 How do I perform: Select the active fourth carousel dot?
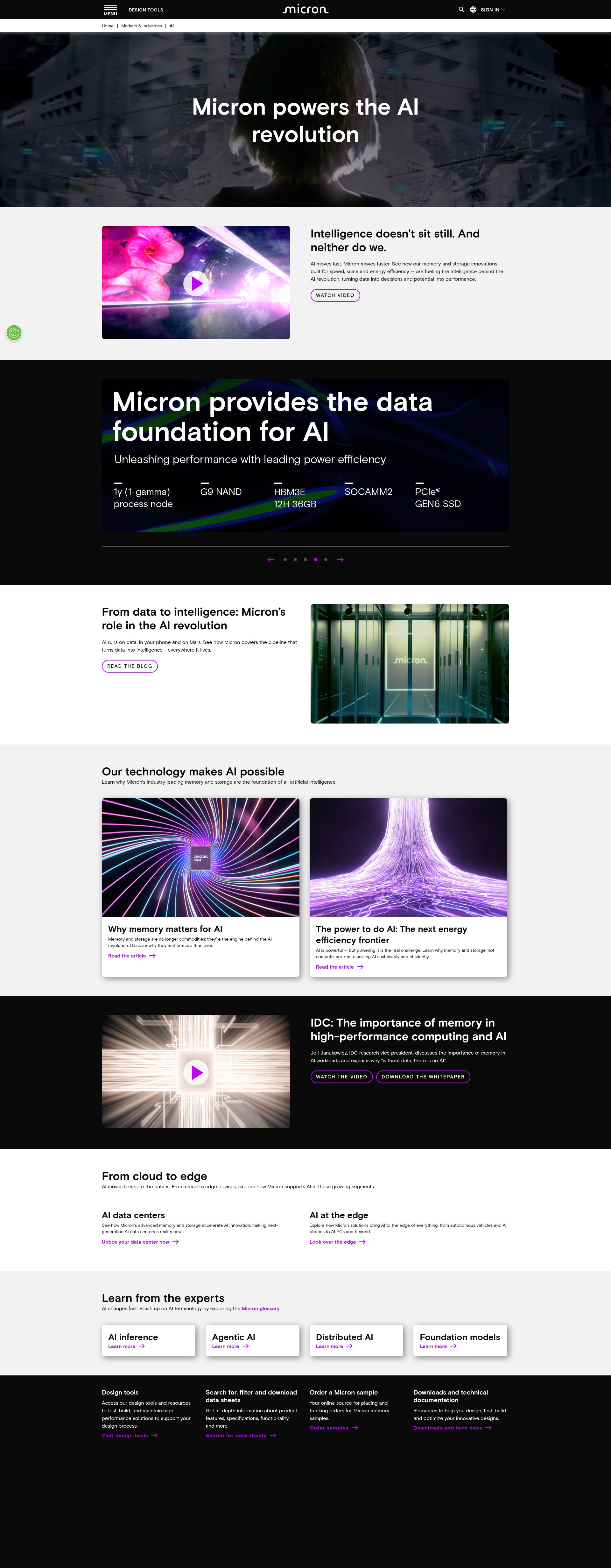[x=315, y=559]
